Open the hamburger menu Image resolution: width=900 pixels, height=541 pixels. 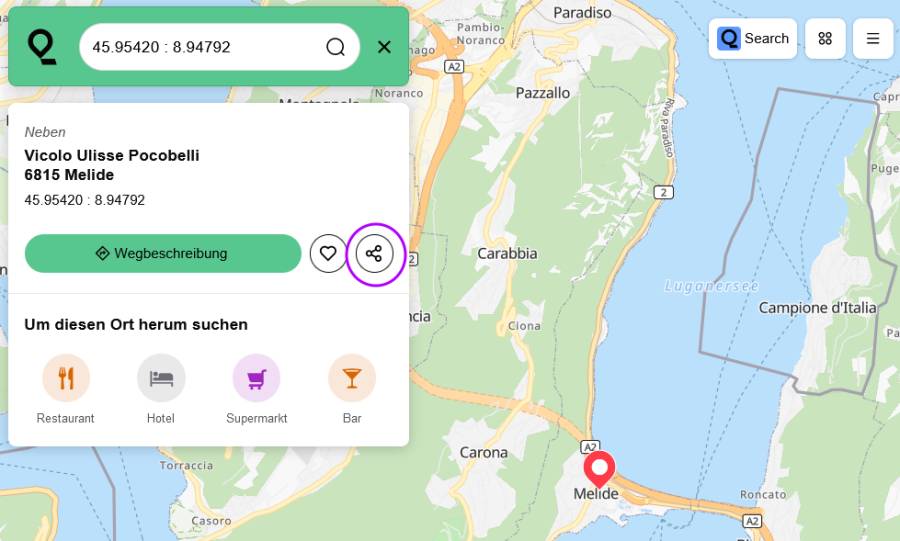(873, 38)
